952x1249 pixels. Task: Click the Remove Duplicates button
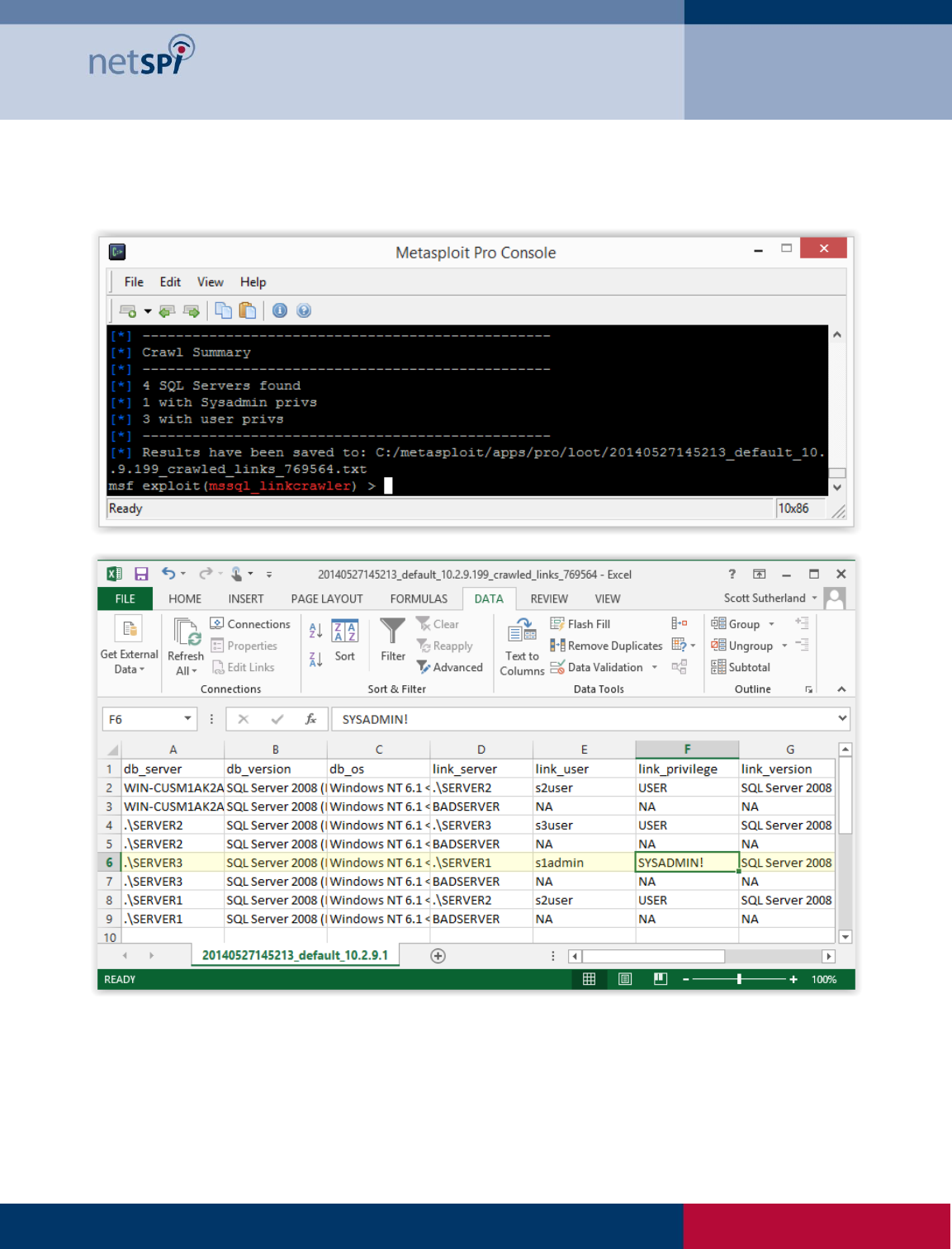[x=607, y=646]
